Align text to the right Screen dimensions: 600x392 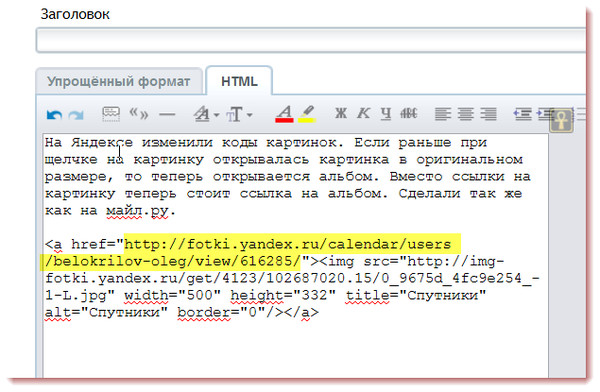click(x=489, y=114)
